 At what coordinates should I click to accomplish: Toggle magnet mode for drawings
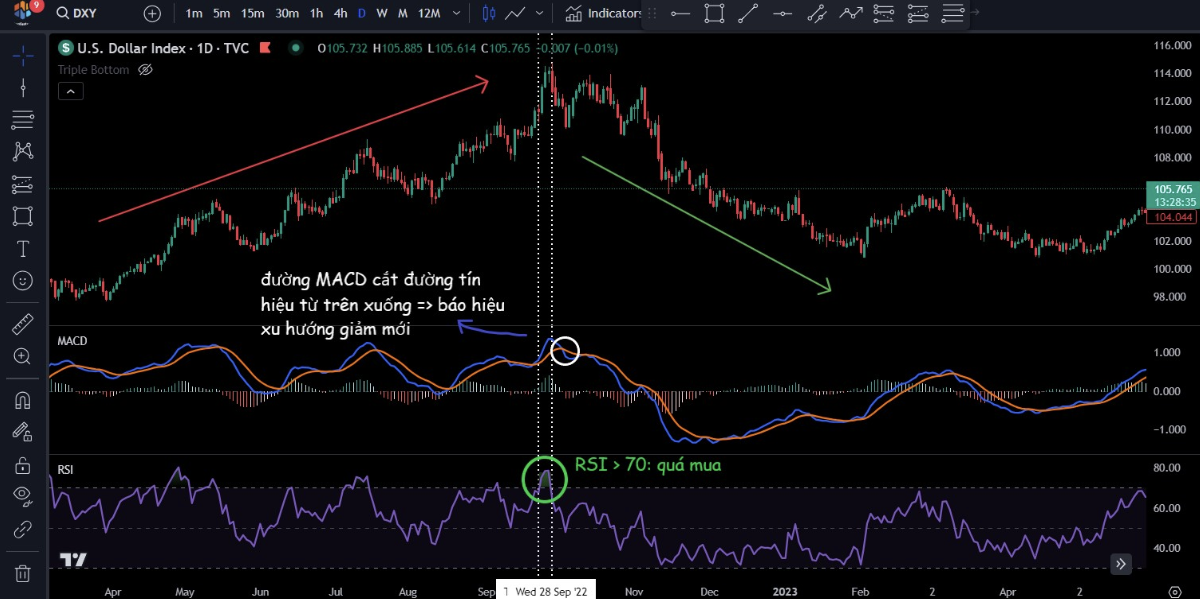tap(22, 400)
